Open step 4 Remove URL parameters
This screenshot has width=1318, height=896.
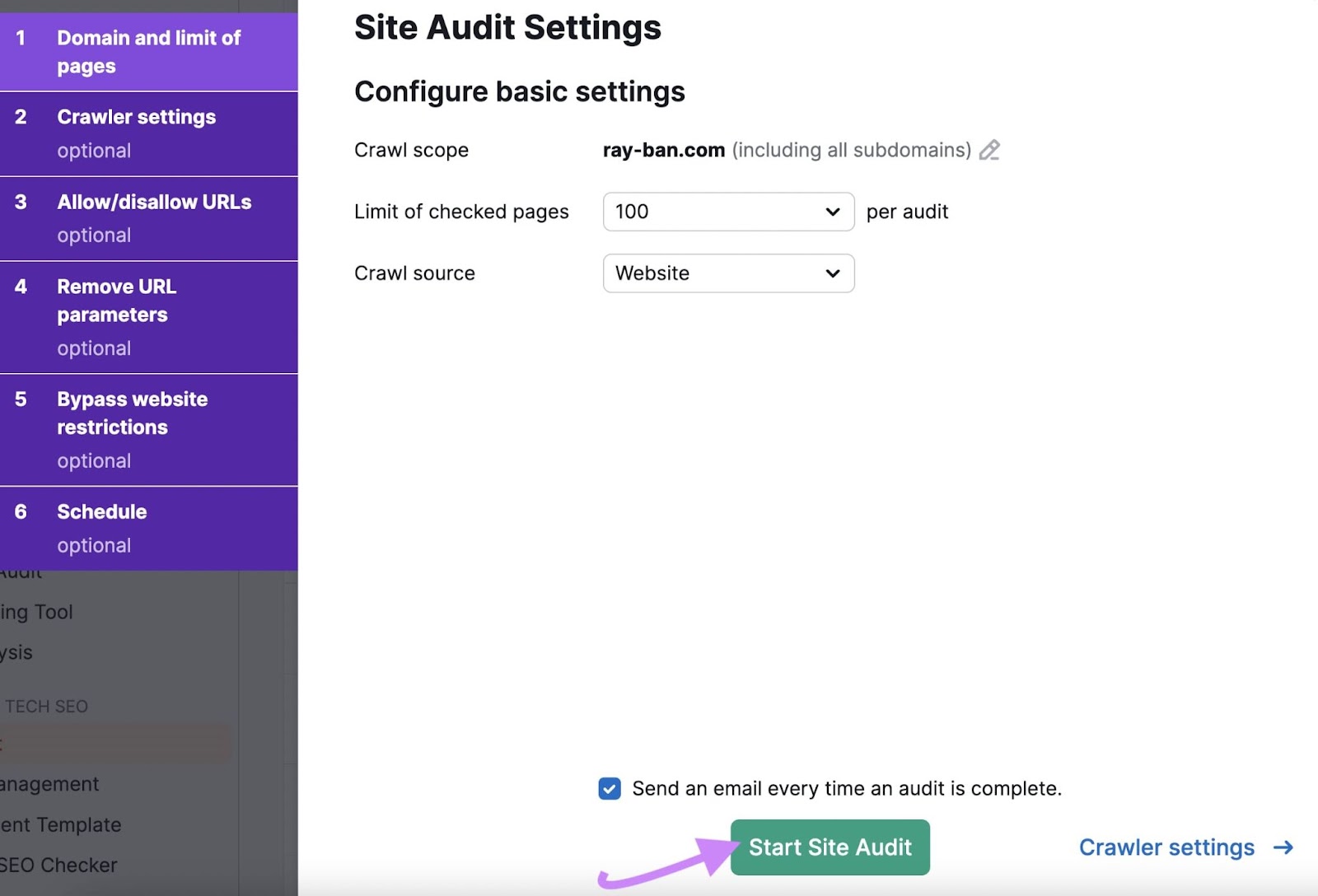point(149,316)
